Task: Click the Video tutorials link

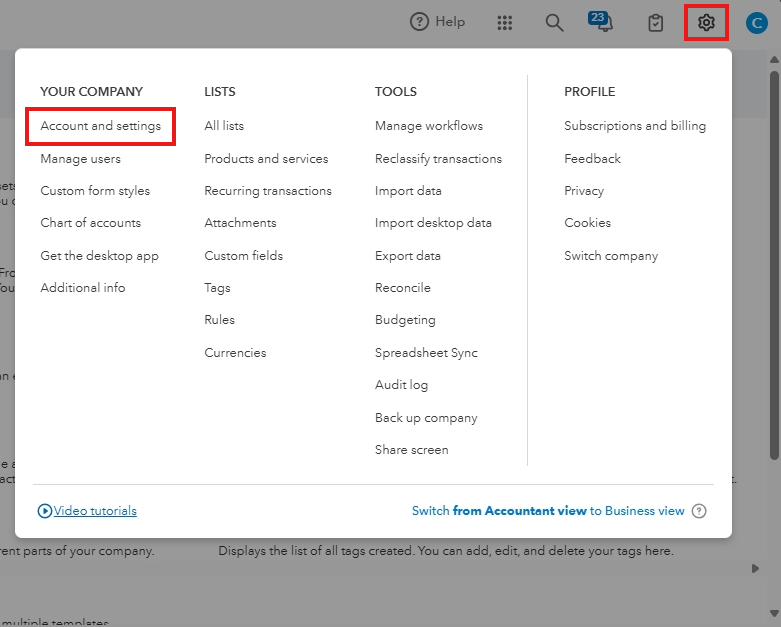Action: [x=95, y=511]
